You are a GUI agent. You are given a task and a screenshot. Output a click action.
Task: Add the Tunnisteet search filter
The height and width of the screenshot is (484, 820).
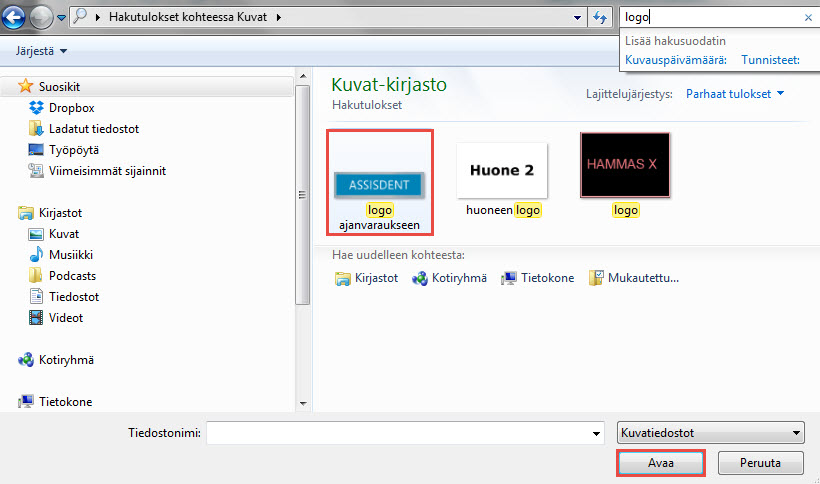click(x=770, y=60)
